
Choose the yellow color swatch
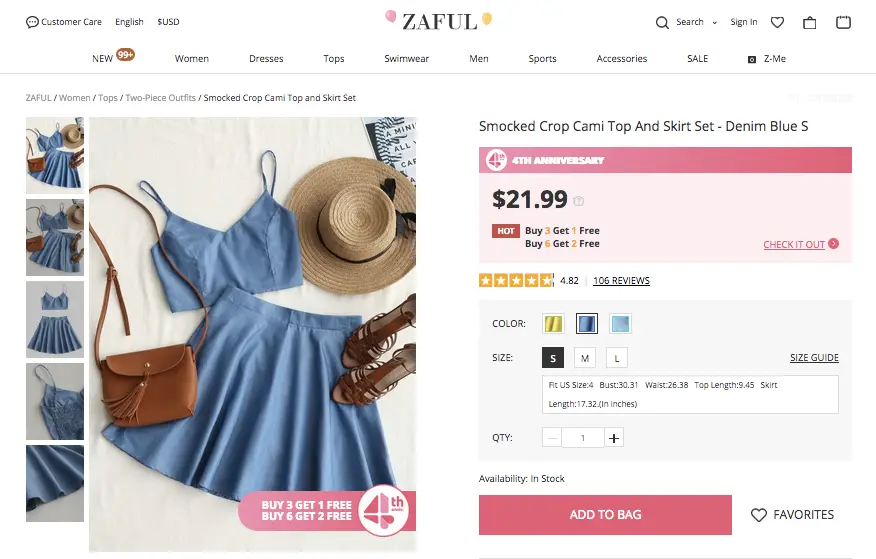(553, 323)
